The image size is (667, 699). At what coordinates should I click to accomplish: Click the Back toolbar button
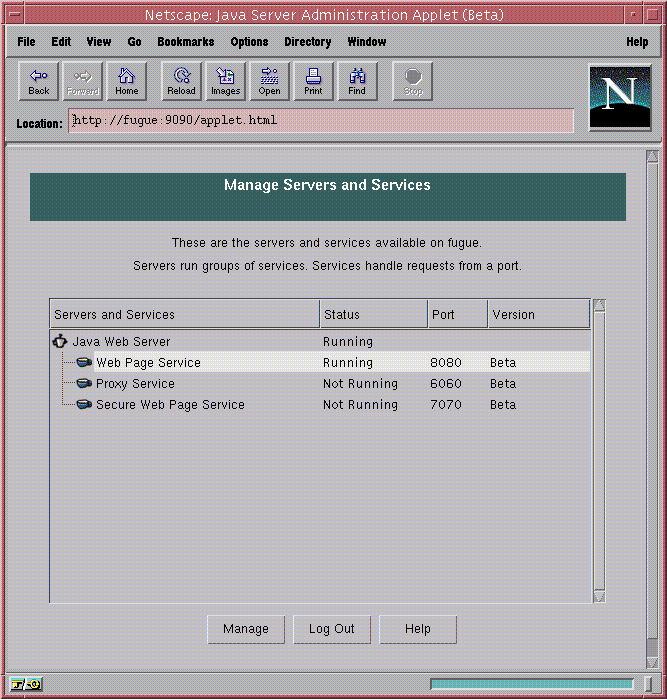(x=38, y=82)
